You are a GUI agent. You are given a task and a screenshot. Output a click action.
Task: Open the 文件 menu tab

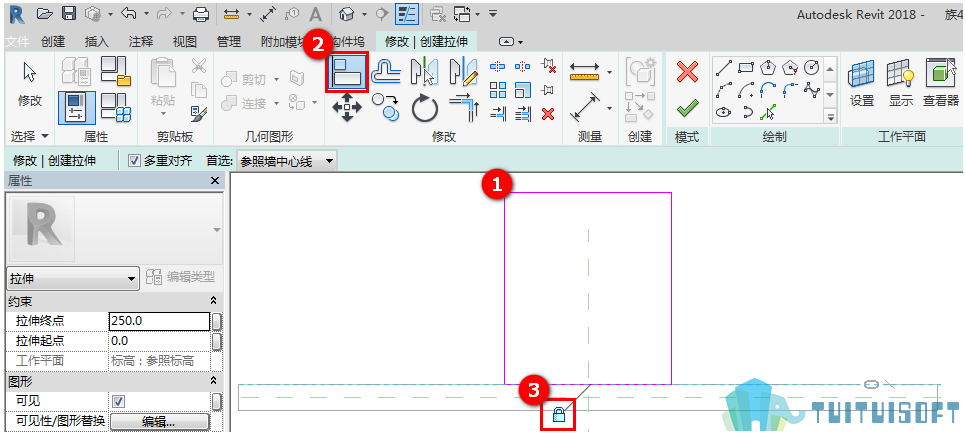coord(17,42)
